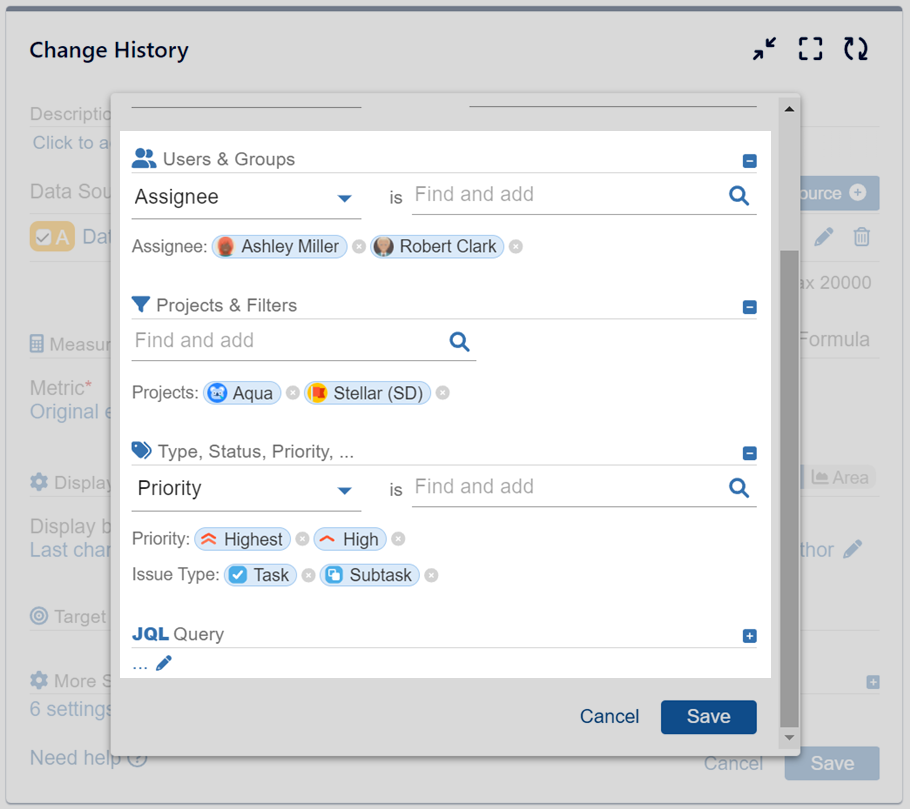This screenshot has width=910, height=809.
Task: Open the Assignee field dropdown
Action: point(344,198)
